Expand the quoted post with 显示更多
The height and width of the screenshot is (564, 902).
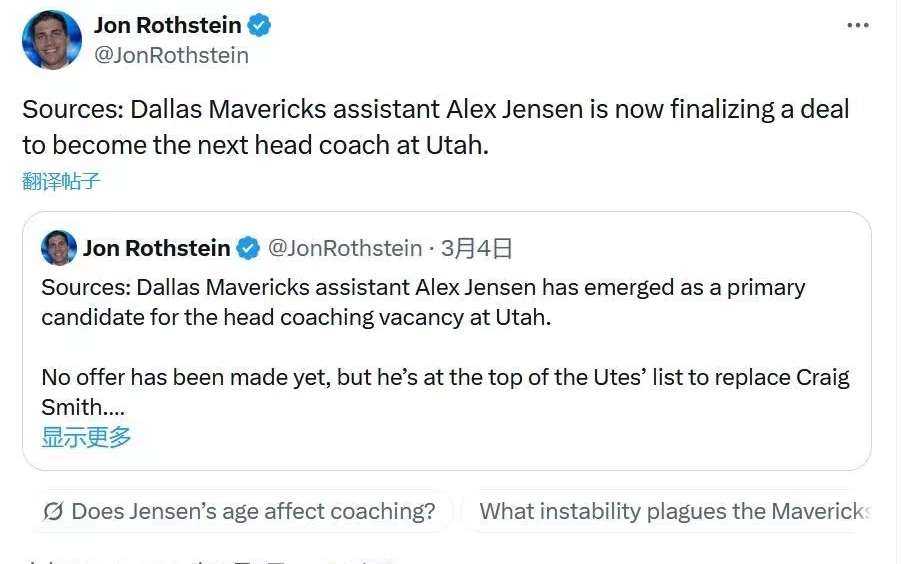coord(86,437)
